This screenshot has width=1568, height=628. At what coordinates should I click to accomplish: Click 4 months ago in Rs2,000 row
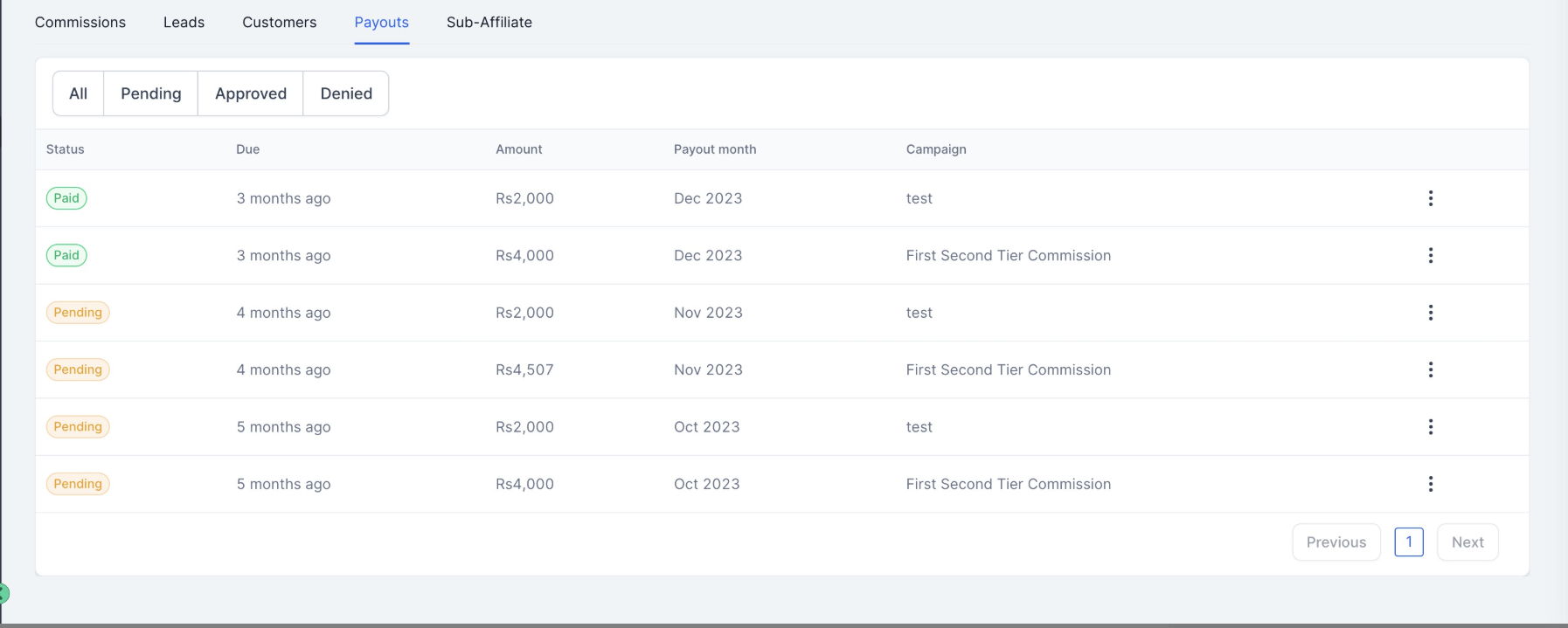[x=284, y=313]
